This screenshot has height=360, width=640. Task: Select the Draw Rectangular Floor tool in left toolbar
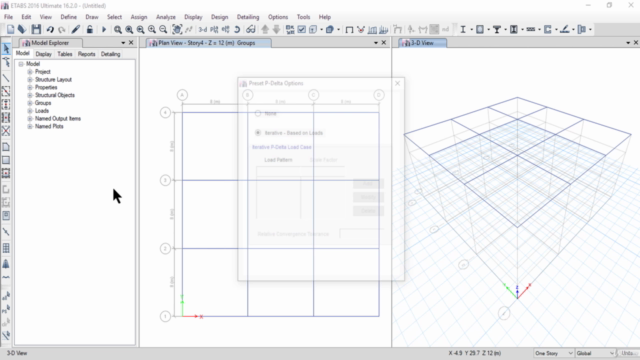tap(6, 160)
